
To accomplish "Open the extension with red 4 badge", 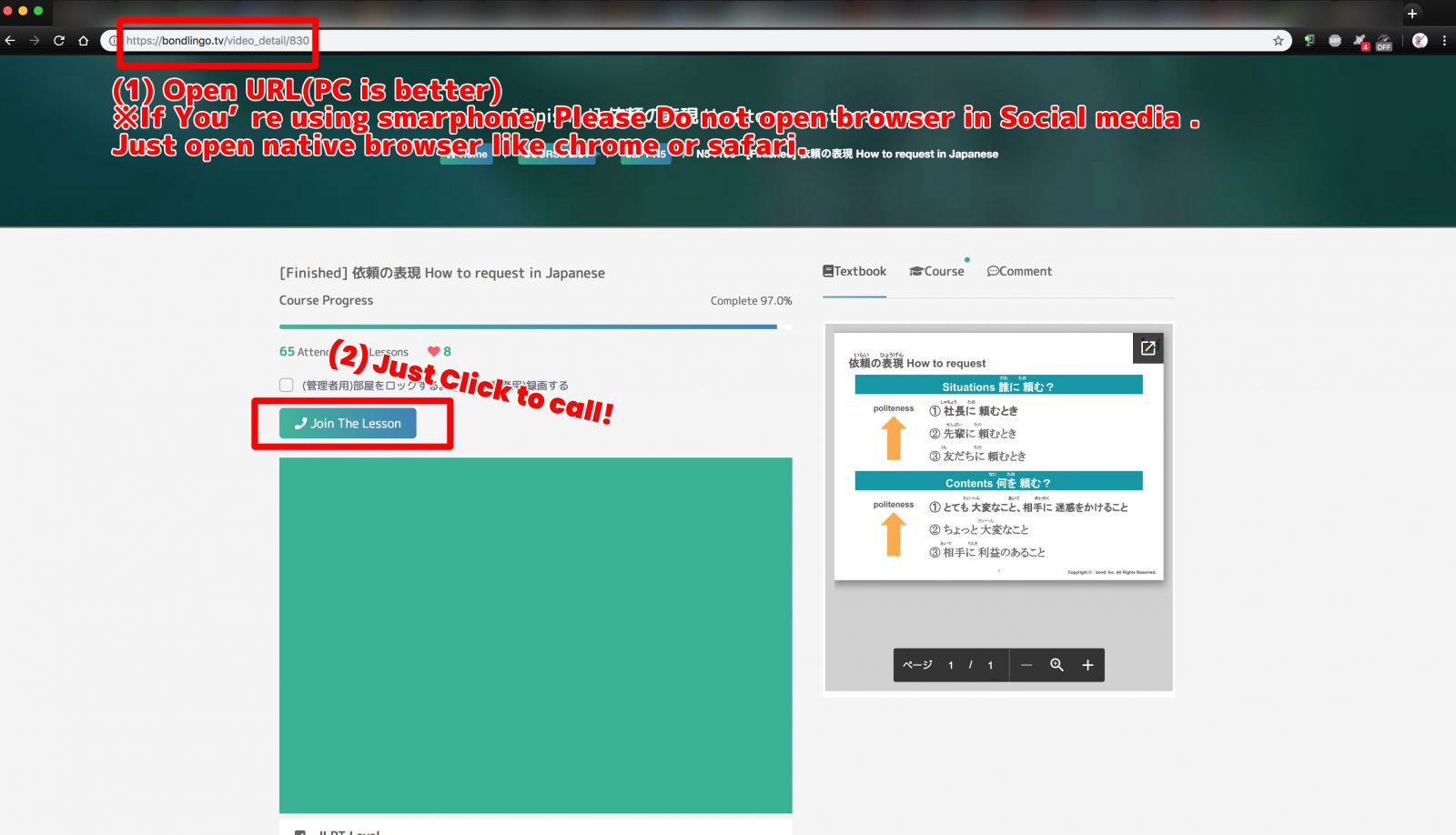I will [1360, 41].
